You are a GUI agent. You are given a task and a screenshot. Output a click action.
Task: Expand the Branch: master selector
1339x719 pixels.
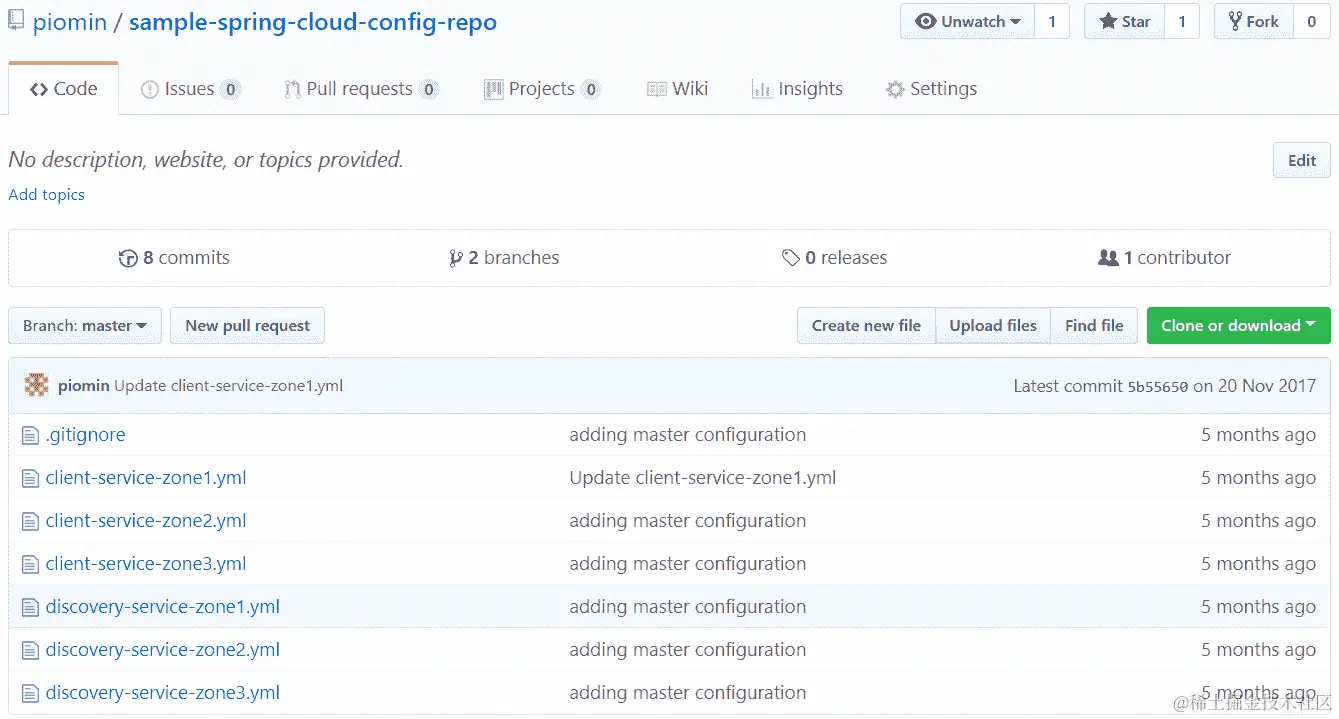point(85,326)
